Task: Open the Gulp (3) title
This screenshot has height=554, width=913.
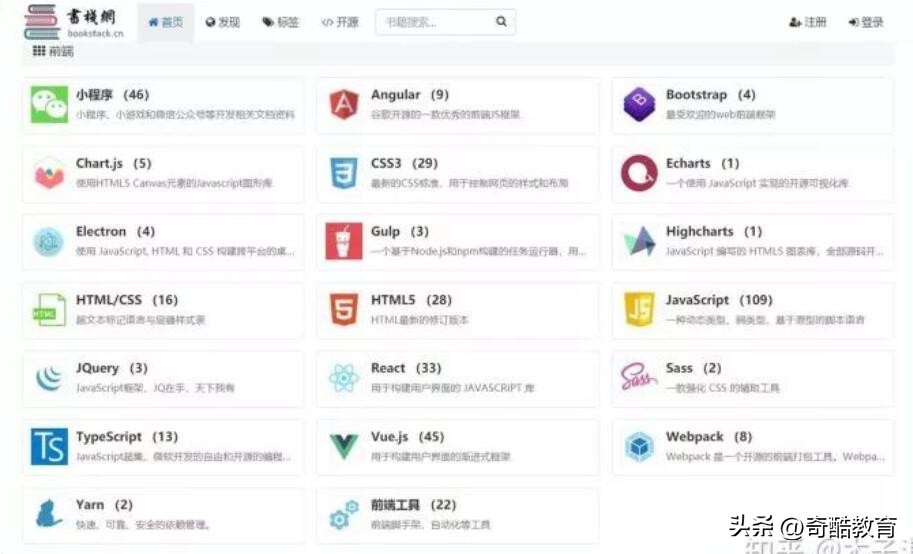Action: (x=399, y=231)
